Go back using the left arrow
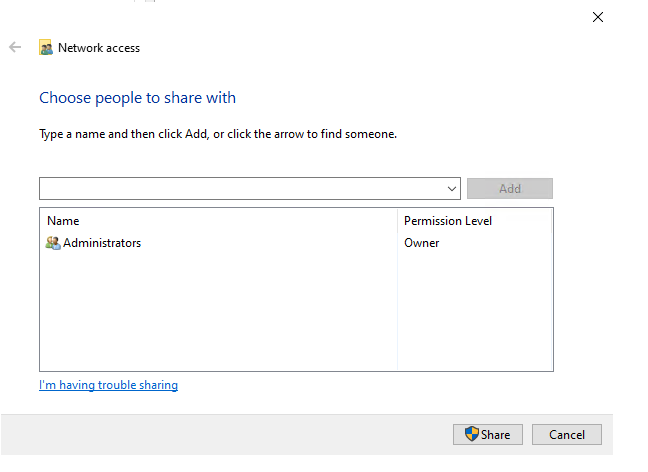 15,47
